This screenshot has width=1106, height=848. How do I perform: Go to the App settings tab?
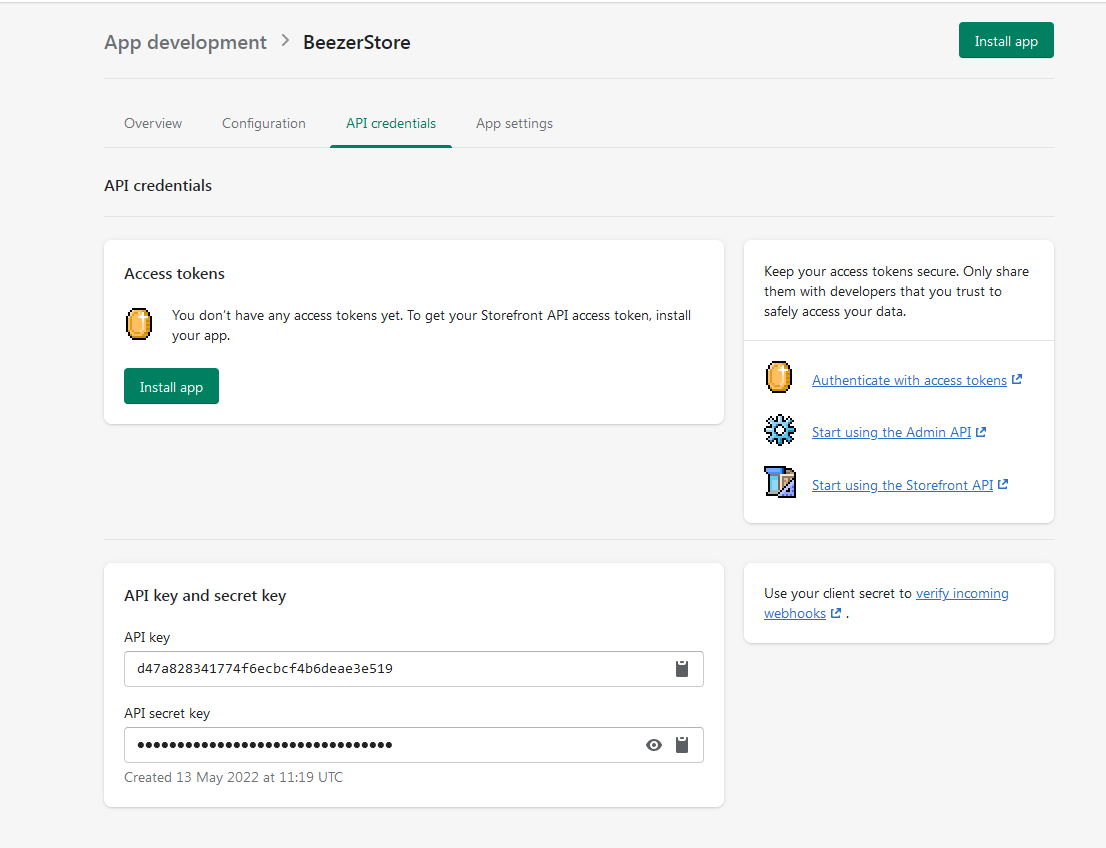(514, 124)
